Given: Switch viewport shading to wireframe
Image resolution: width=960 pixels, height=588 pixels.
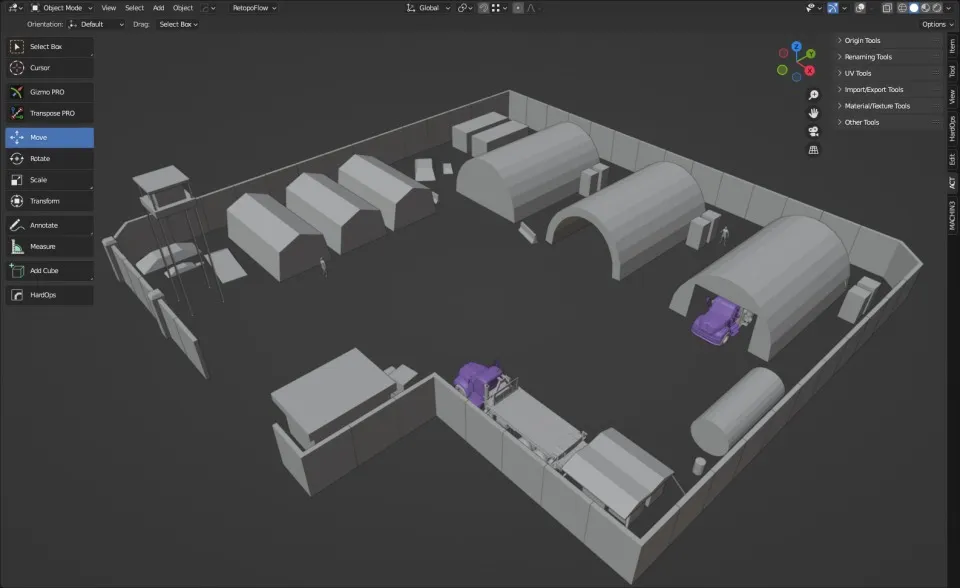Looking at the screenshot, I should (x=901, y=7).
